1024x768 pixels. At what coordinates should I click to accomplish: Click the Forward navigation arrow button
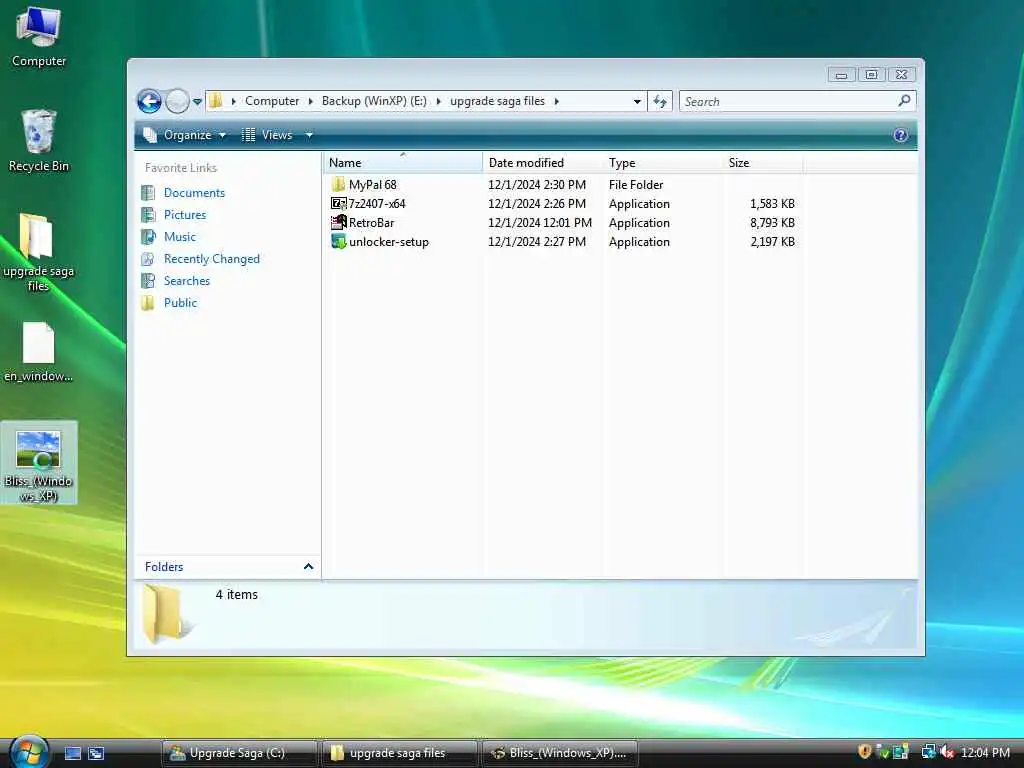click(177, 101)
